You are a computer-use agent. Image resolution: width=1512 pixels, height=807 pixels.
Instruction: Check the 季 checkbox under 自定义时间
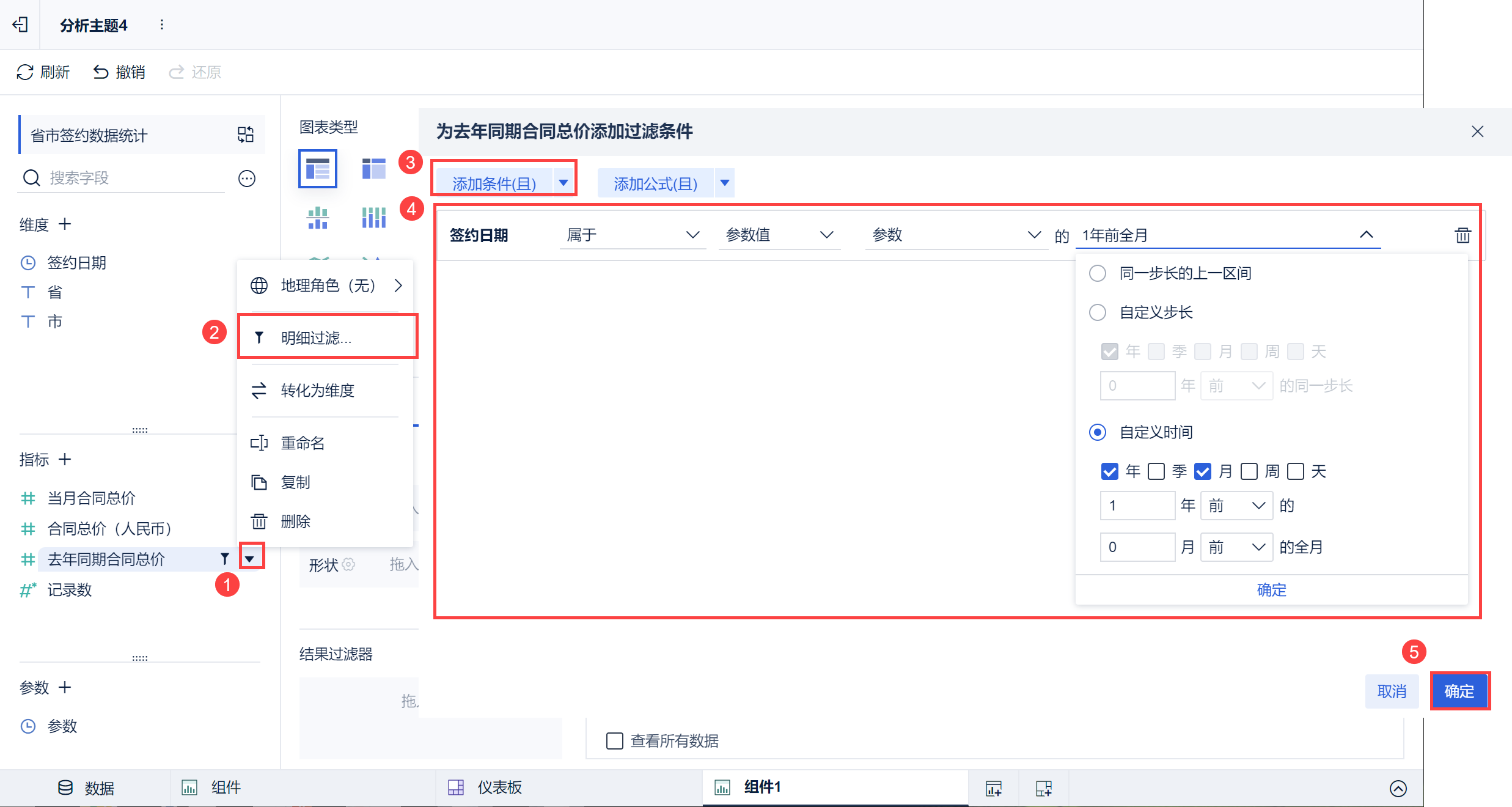tap(1156, 471)
